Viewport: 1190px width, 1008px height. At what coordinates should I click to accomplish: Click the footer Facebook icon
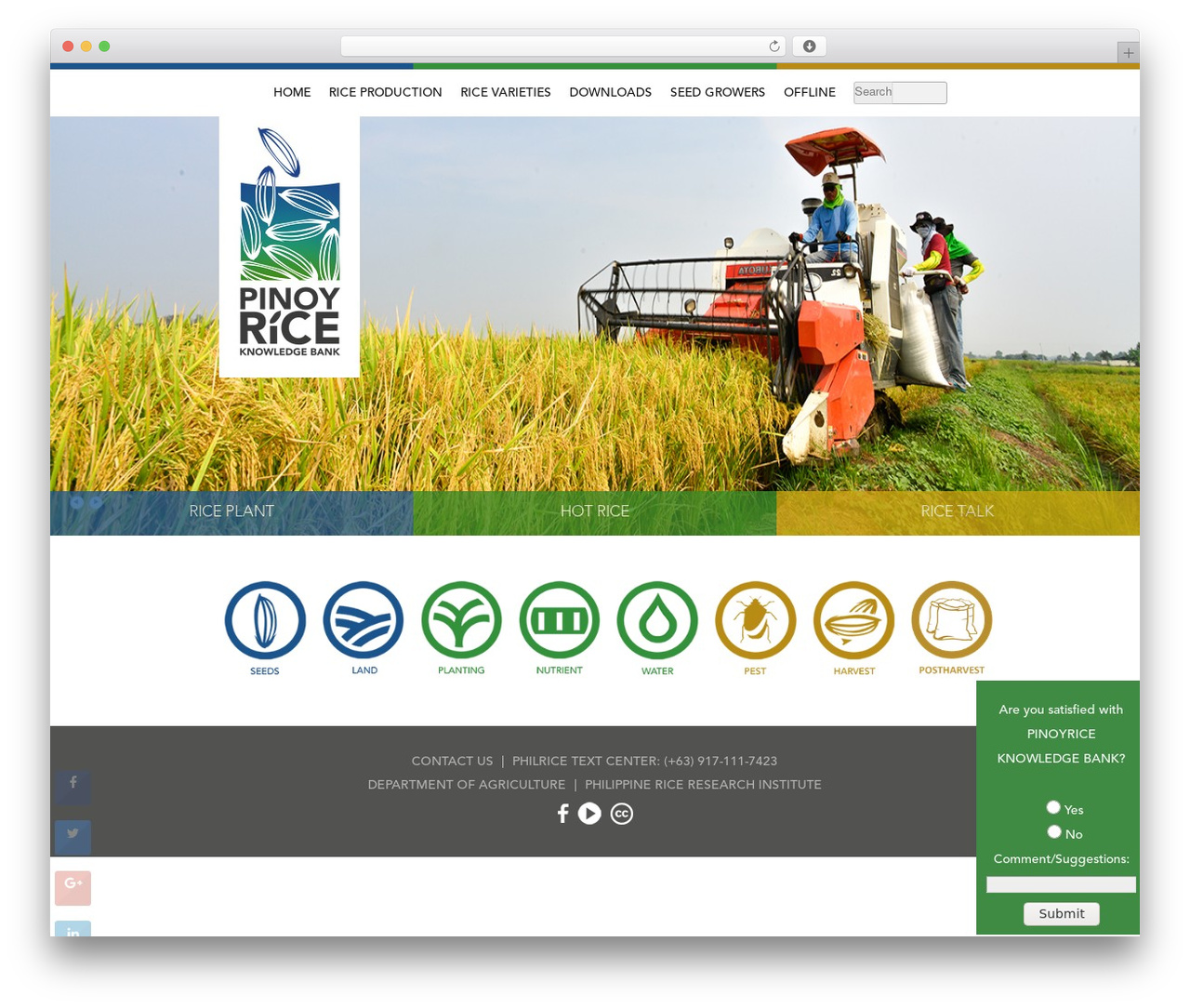(562, 814)
